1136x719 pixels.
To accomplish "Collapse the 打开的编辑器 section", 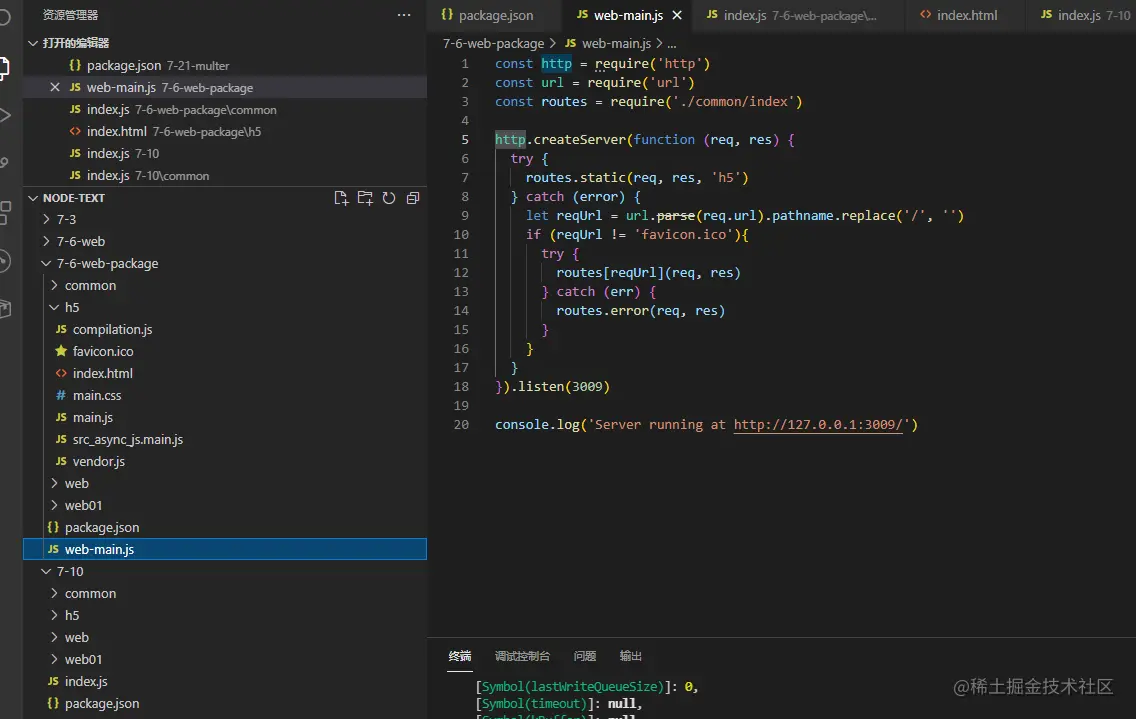I will coord(33,43).
